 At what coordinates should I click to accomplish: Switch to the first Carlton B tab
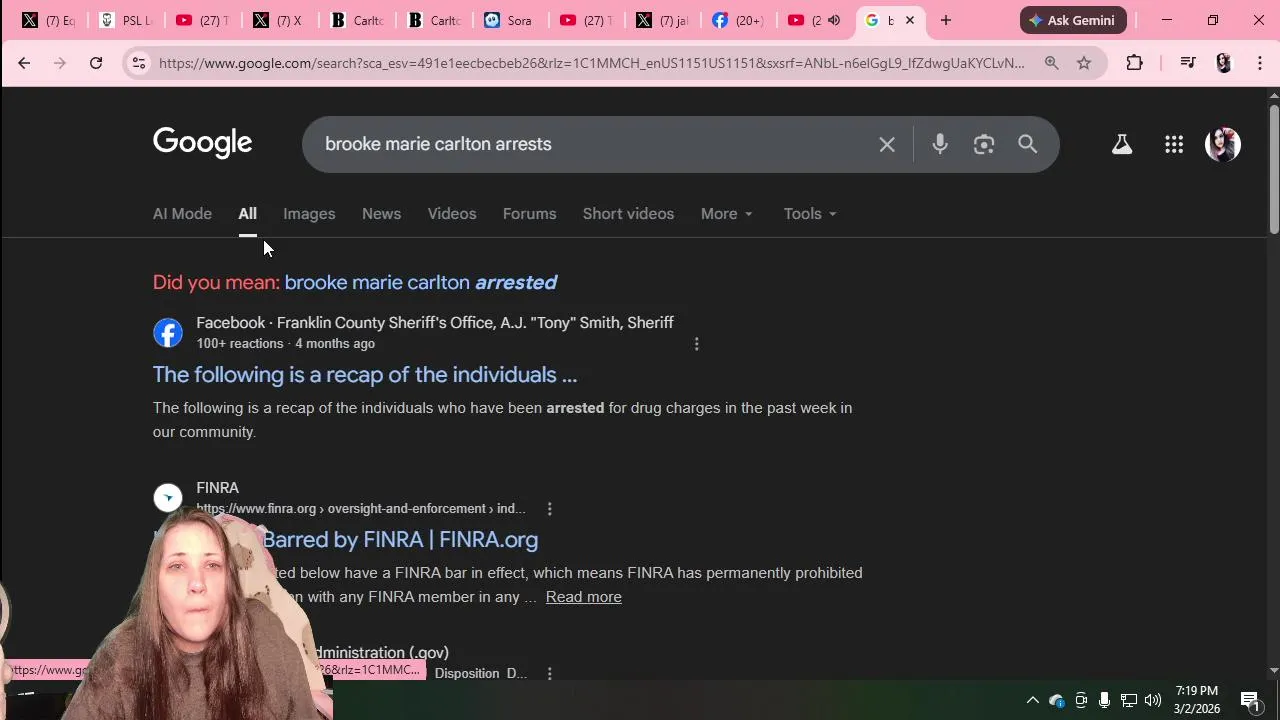(356, 20)
